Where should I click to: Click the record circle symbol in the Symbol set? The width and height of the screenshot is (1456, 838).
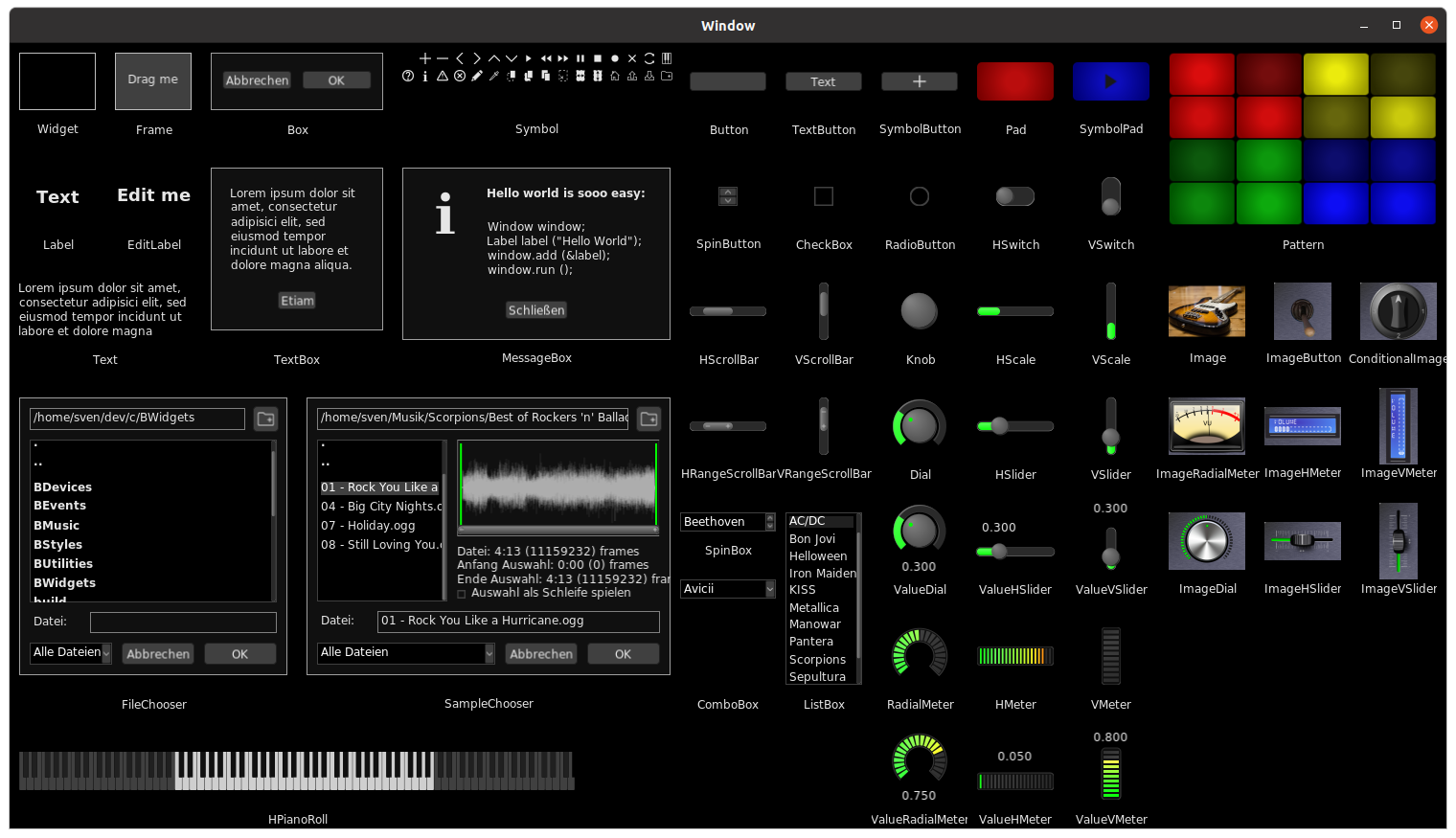point(615,58)
